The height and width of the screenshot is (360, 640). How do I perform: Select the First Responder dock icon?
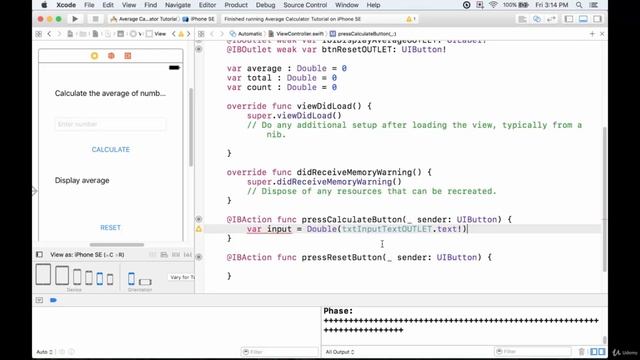click(x=111, y=56)
